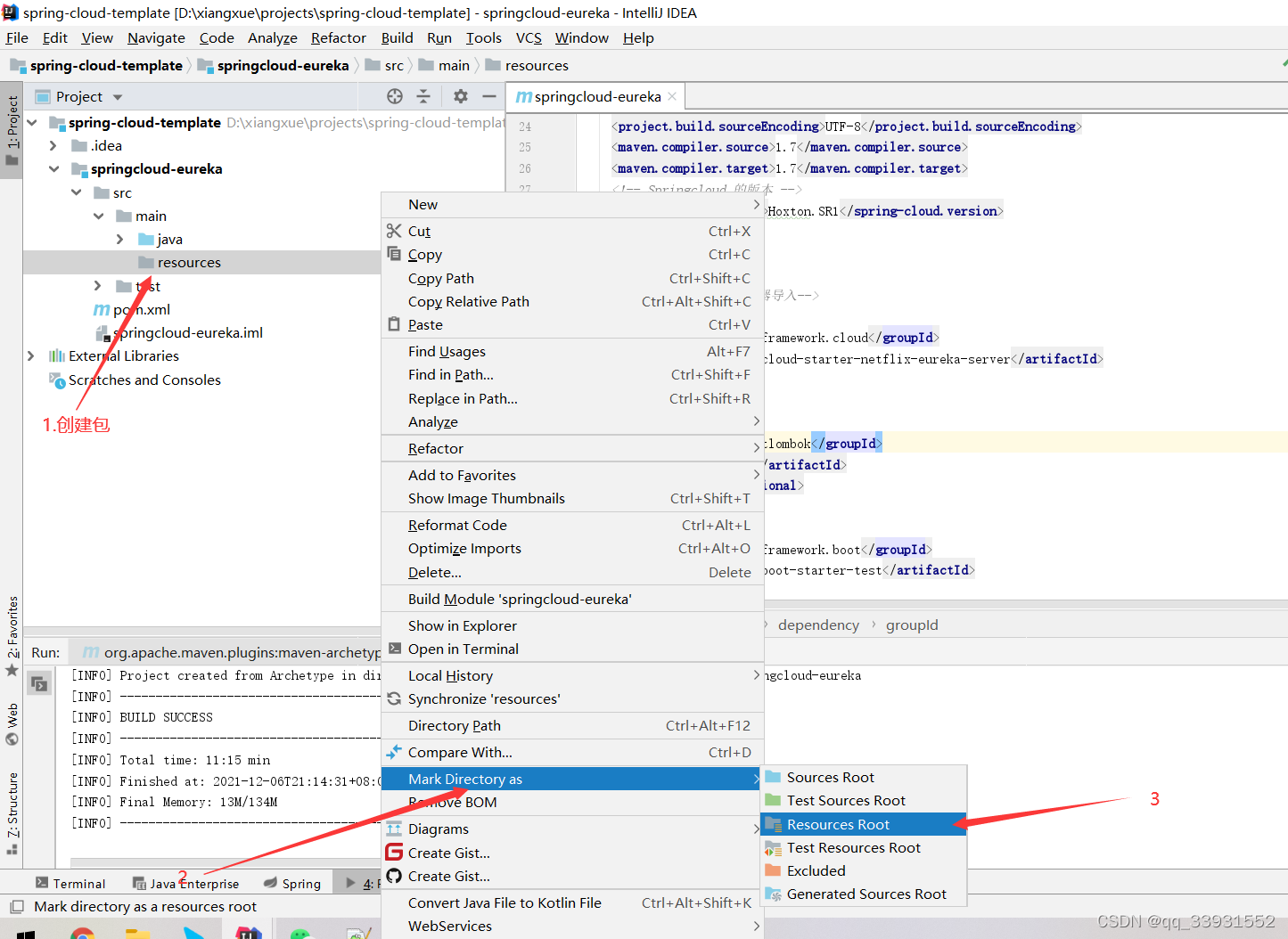Click the red Gitee Create Gist icon
This screenshot has width=1288, height=939.
coord(394,853)
